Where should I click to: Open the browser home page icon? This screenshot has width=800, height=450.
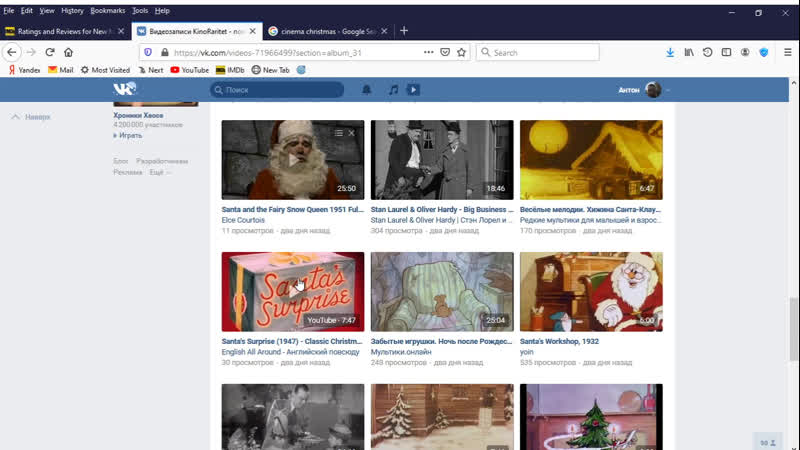[68, 52]
